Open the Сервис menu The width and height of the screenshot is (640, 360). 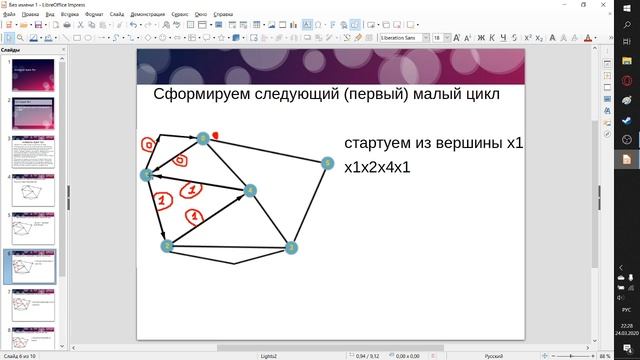click(180, 14)
